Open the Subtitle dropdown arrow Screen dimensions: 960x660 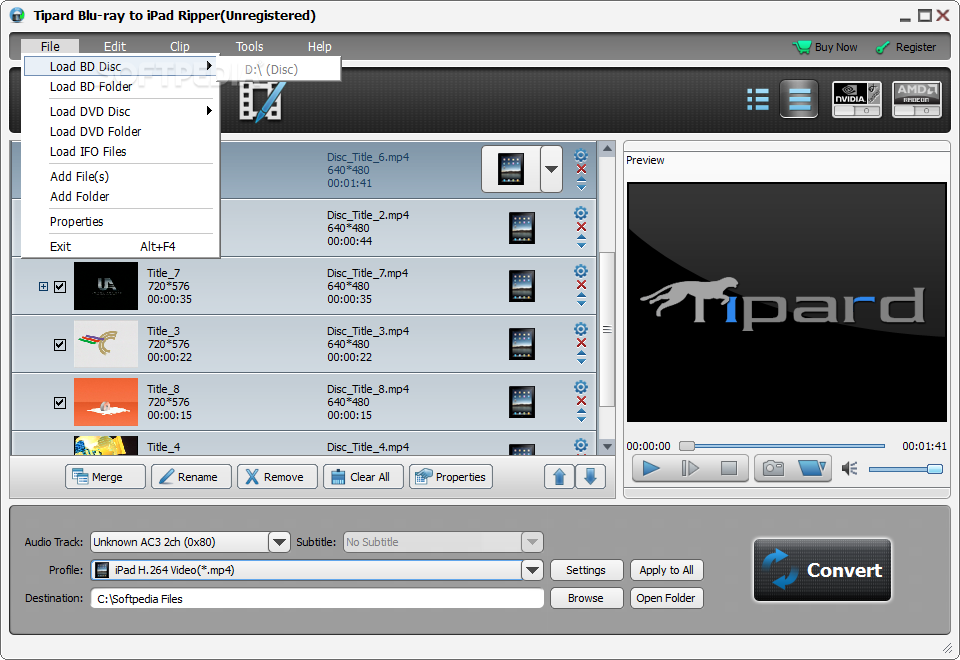[532, 542]
